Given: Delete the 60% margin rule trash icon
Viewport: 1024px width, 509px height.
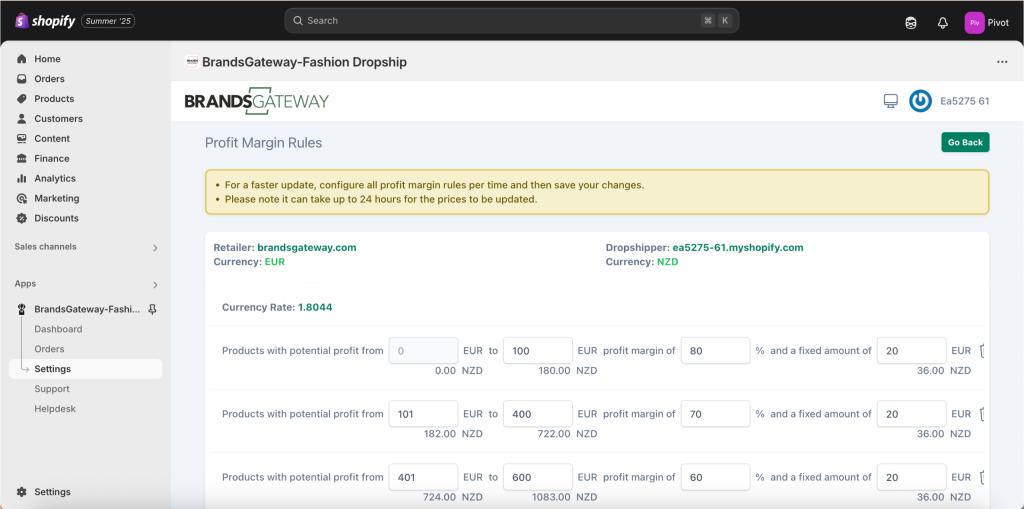Looking at the screenshot, I should coord(982,478).
